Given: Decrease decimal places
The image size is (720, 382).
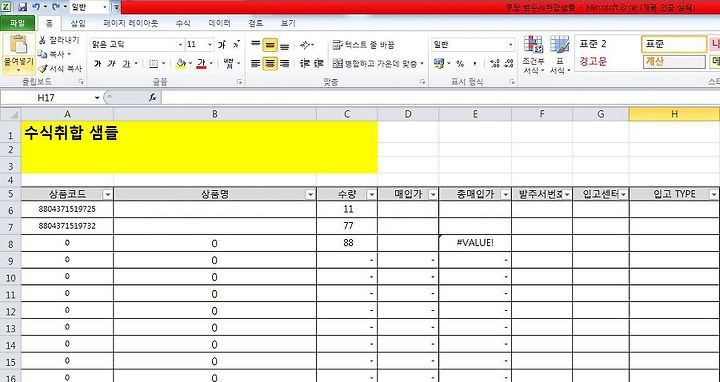Looking at the screenshot, I should pyautogui.click(x=509, y=63).
